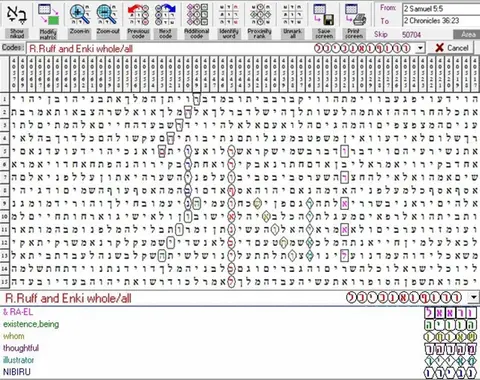Click the From field with 2 Samuel 5:5
480x380 pixels.
pyautogui.click(x=441, y=9)
